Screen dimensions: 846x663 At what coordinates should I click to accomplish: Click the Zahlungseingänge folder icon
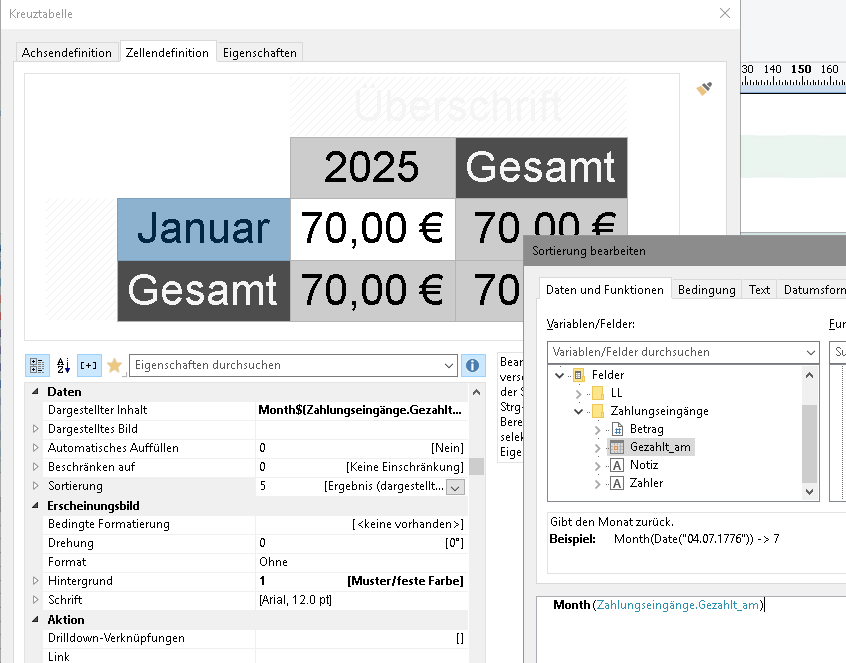597,411
